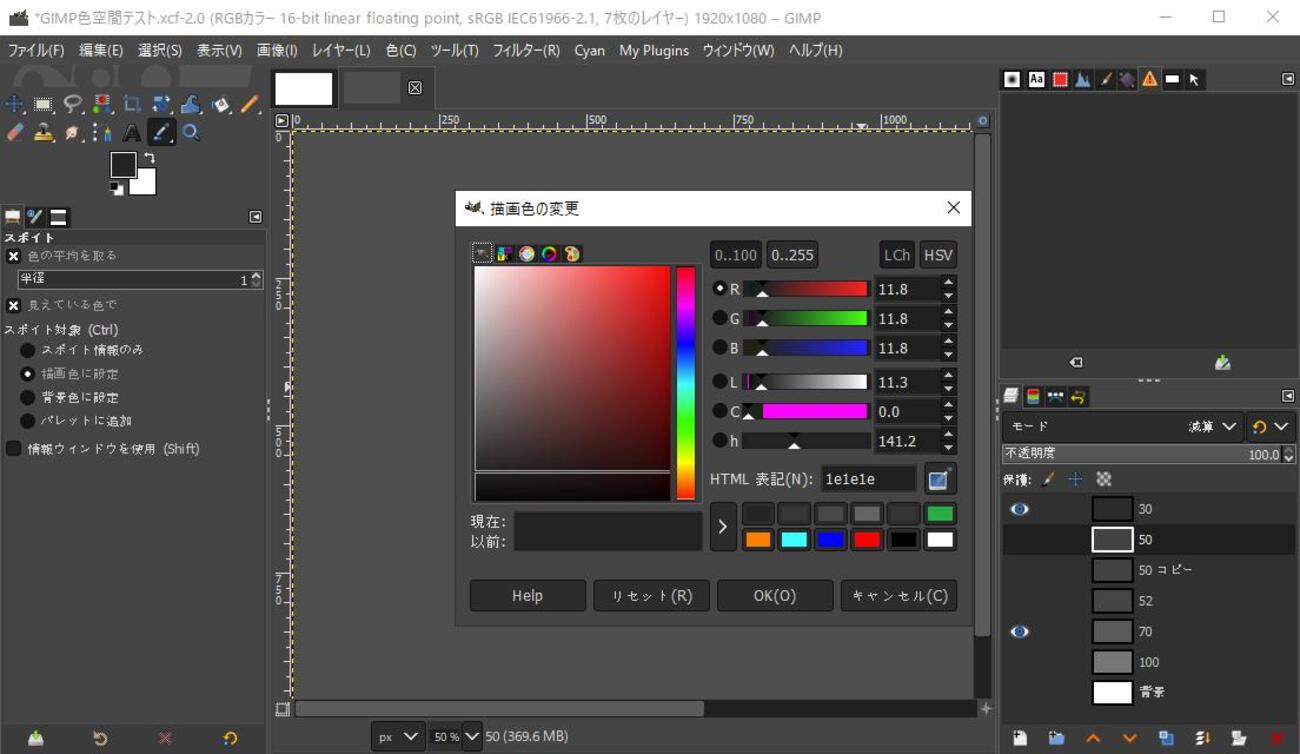Select the Eraser tool
Image resolution: width=1300 pixels, height=754 pixels.
tap(15, 133)
